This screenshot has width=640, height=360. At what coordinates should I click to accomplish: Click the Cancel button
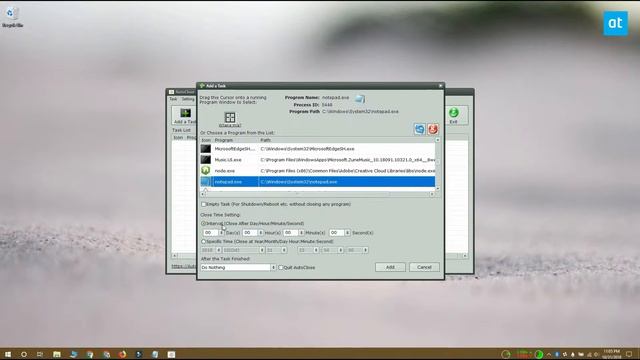[424, 267]
